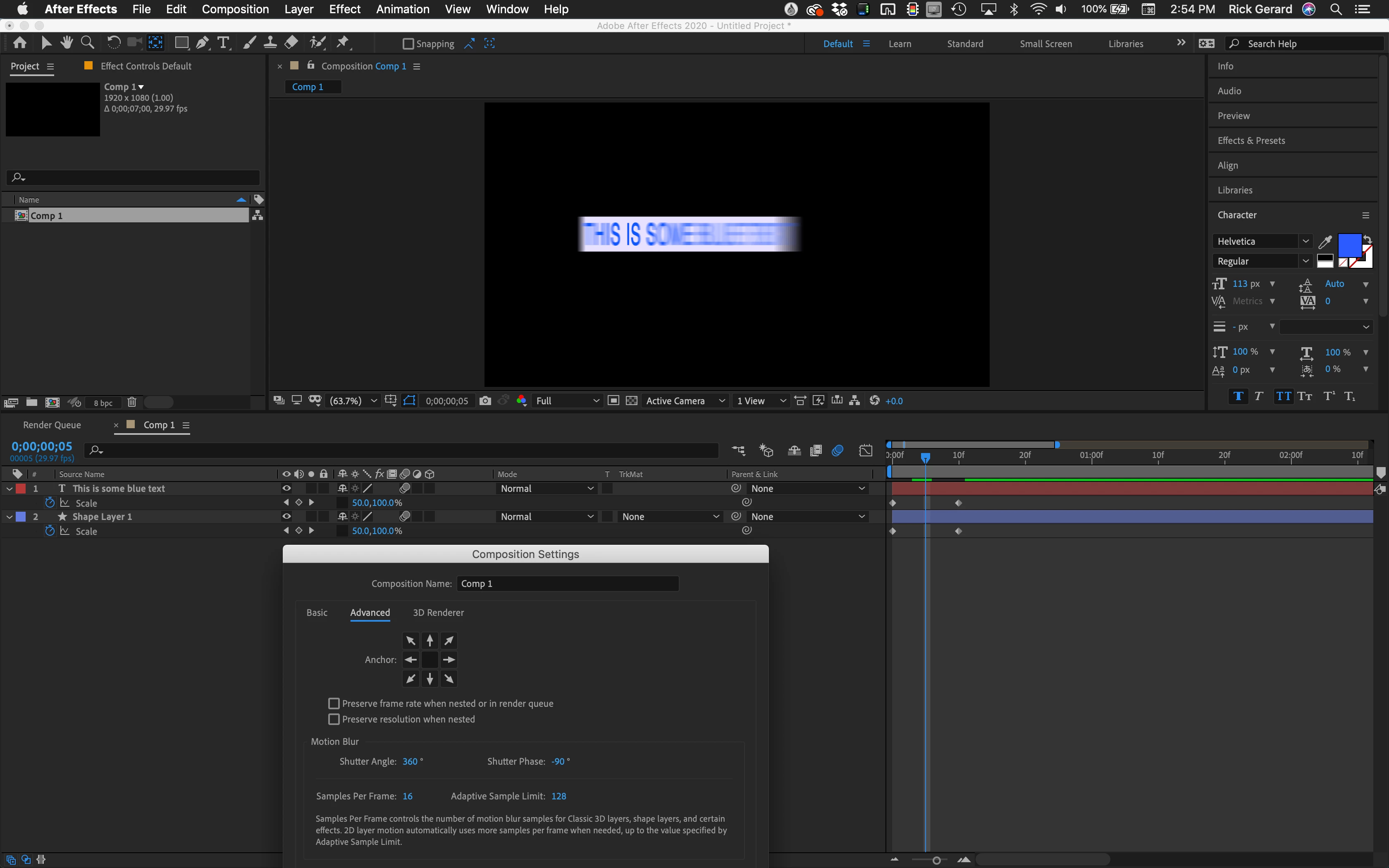Select the Pen tool in toolbar
This screenshot has width=1389, height=868.
[202, 43]
